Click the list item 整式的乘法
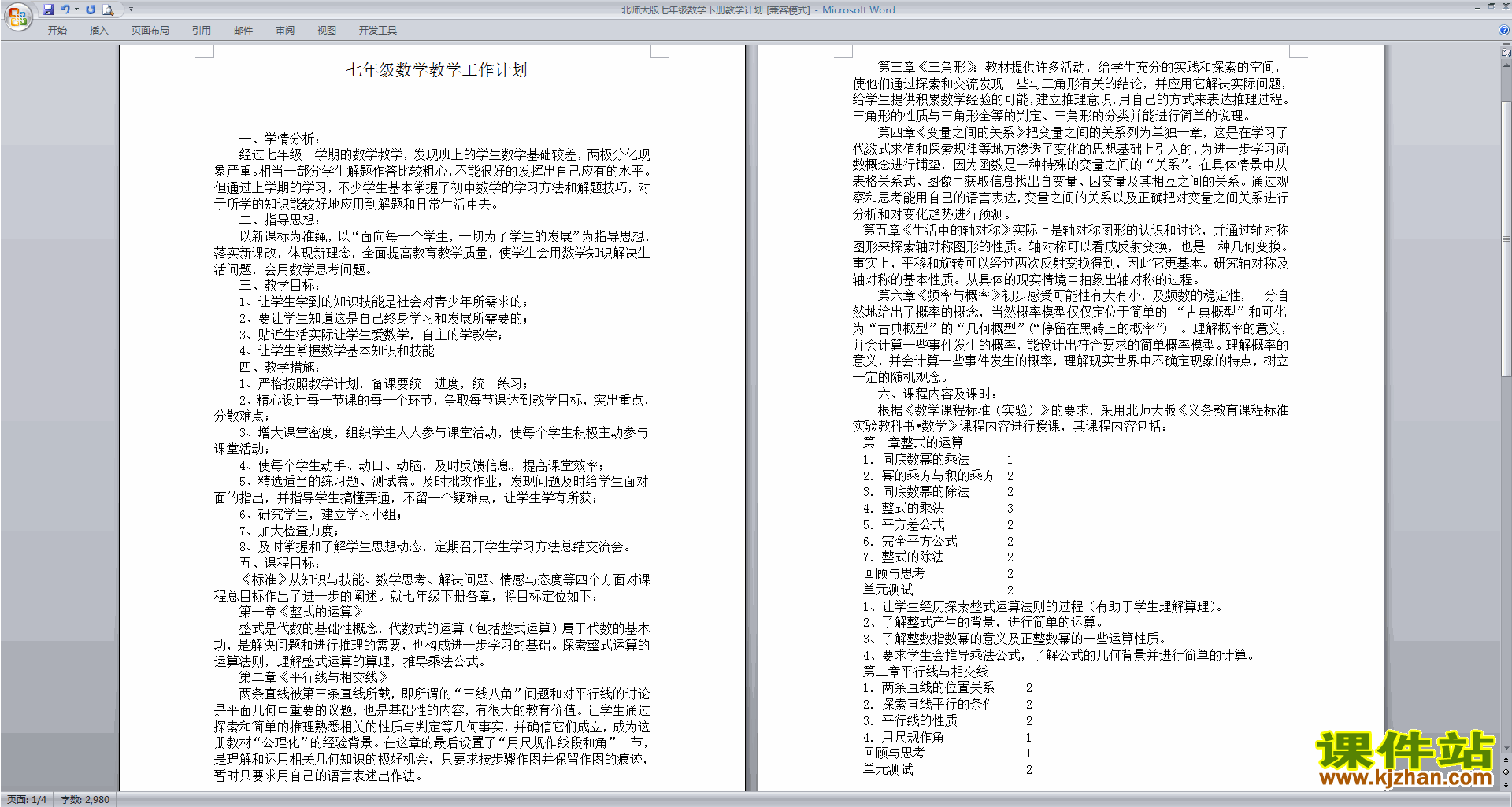1512x807 pixels. point(913,508)
